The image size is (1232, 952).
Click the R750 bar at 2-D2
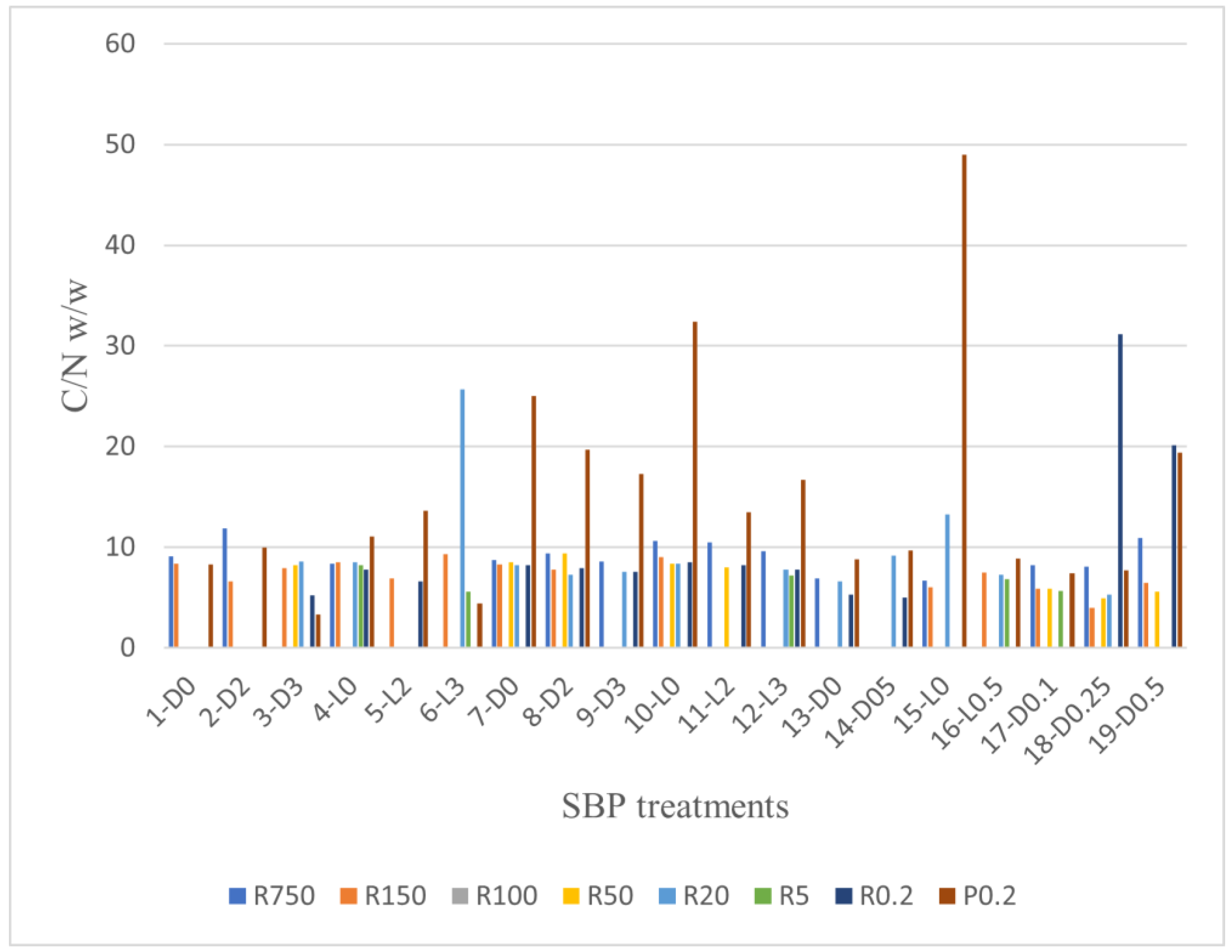tap(225, 588)
